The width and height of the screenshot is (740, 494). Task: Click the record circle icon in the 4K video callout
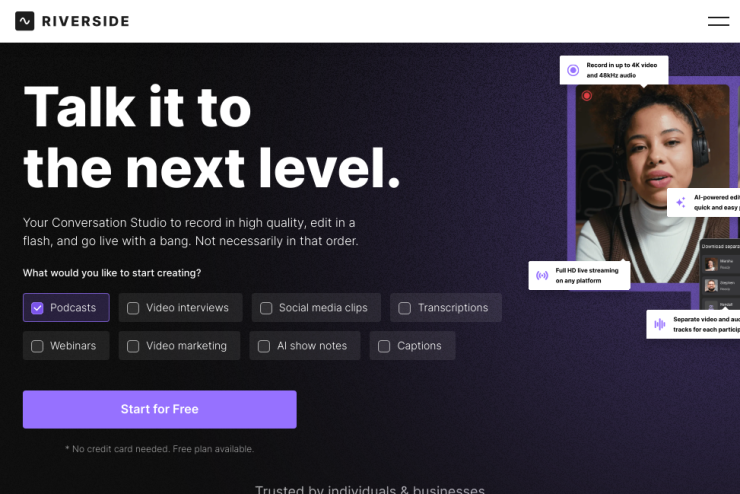(573, 70)
